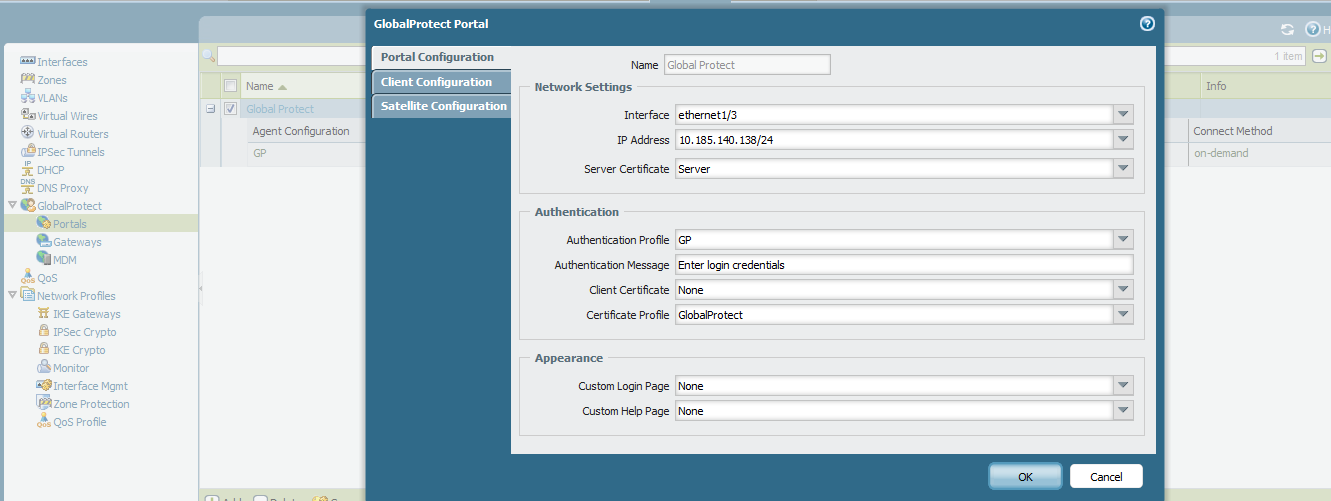
Task: Select the Interfaces icon in sidebar
Action: point(28,62)
